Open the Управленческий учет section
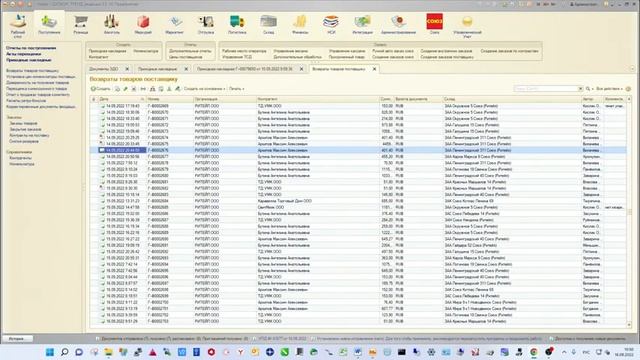 coord(467,26)
